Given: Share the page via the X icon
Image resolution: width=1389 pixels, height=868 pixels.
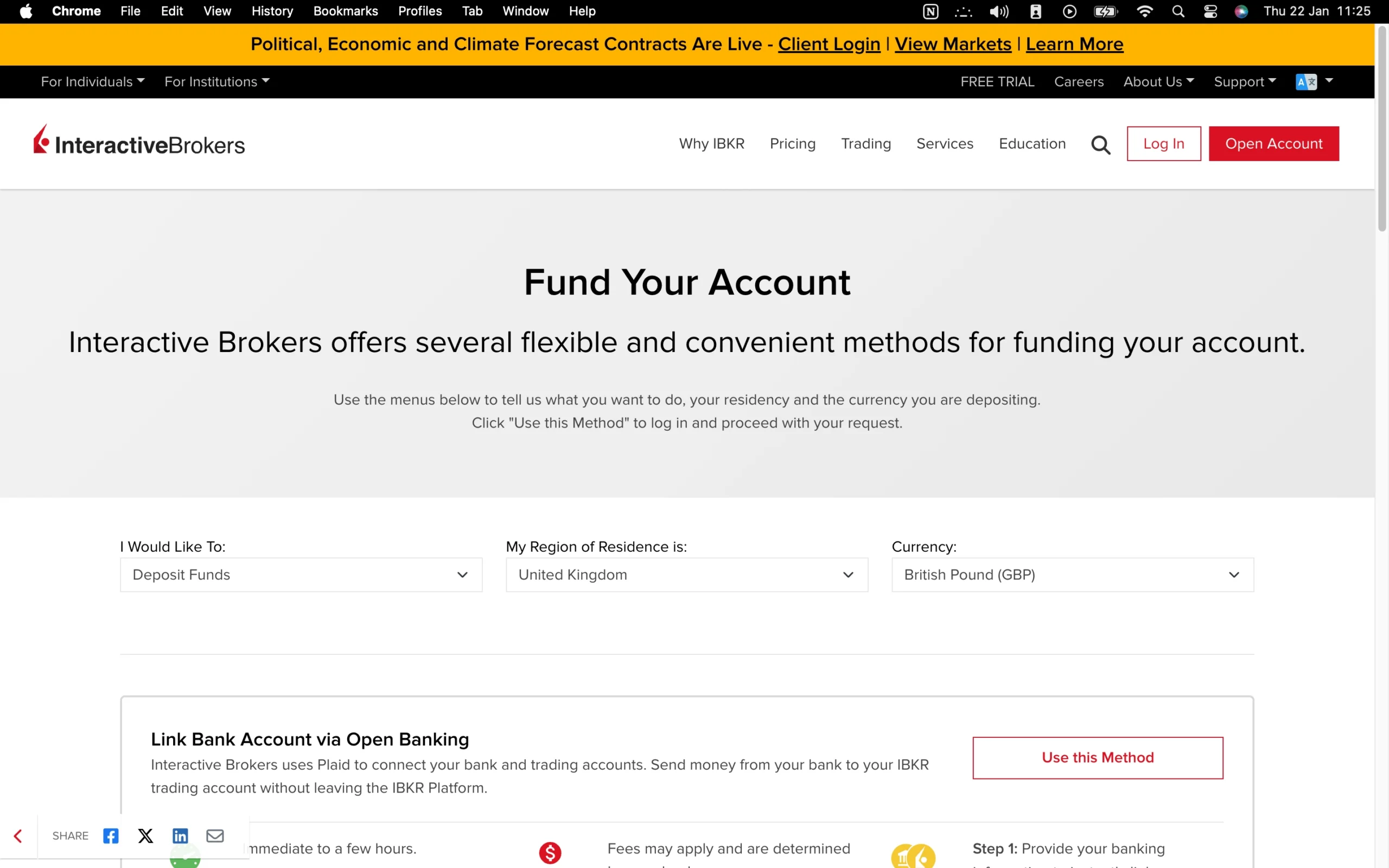Looking at the screenshot, I should click(145, 836).
